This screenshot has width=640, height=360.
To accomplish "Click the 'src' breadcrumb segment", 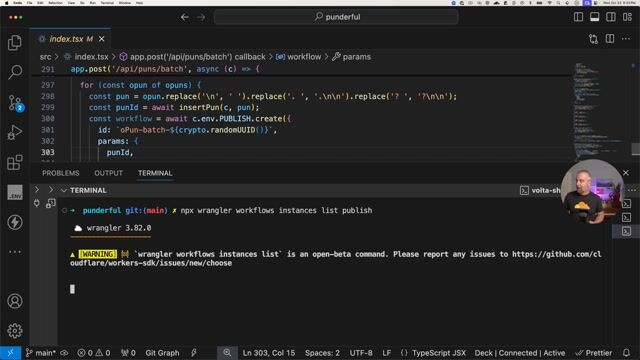I will [x=45, y=57].
